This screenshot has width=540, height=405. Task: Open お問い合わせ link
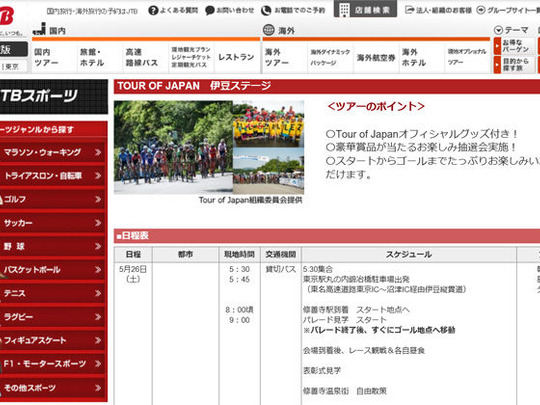(235, 11)
